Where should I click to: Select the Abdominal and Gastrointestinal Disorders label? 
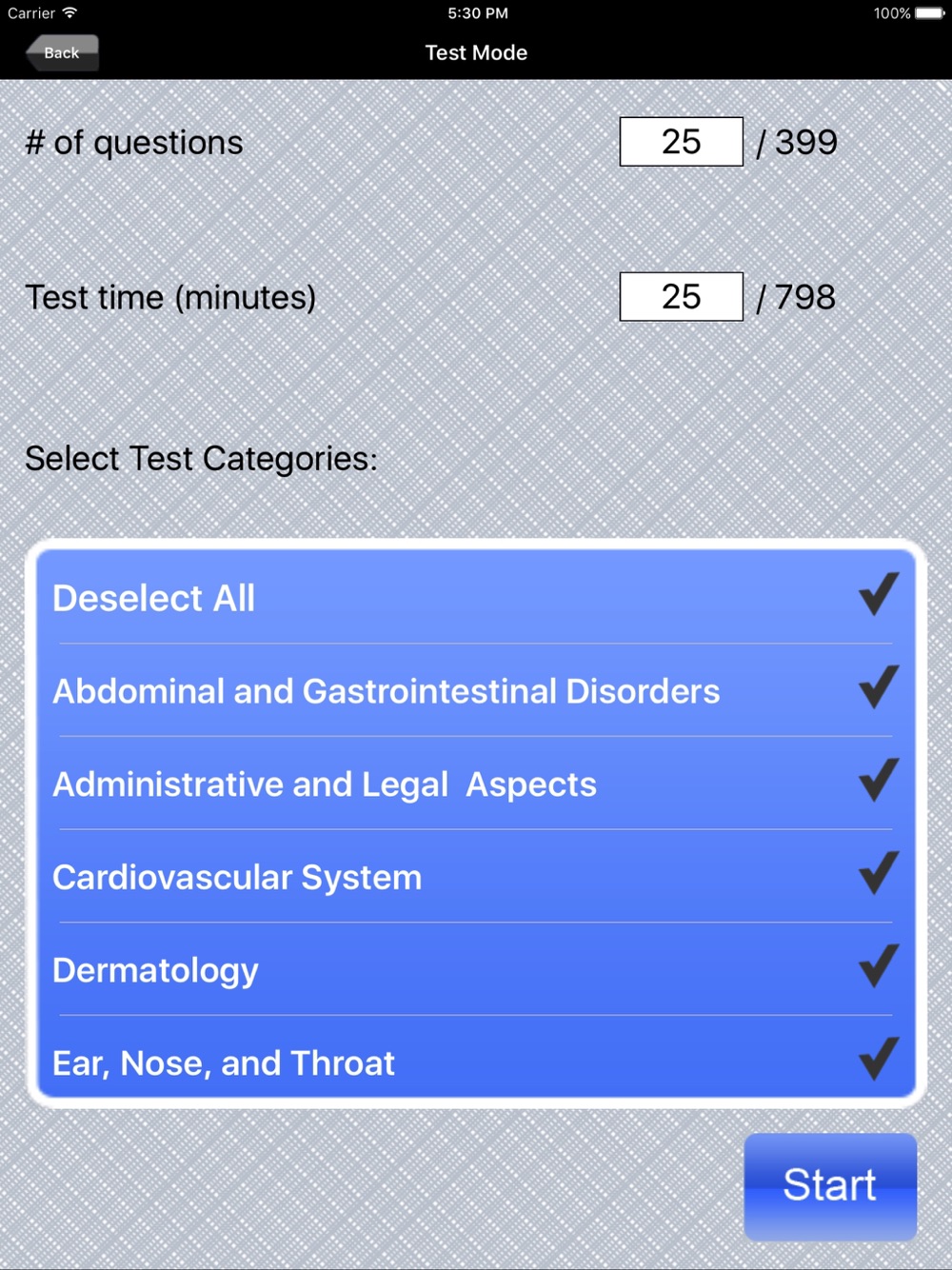pyautogui.click(x=387, y=691)
